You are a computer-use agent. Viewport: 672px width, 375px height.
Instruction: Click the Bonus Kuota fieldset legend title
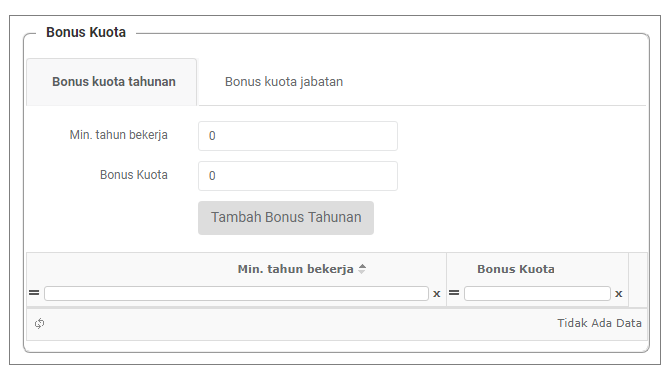(x=86, y=32)
